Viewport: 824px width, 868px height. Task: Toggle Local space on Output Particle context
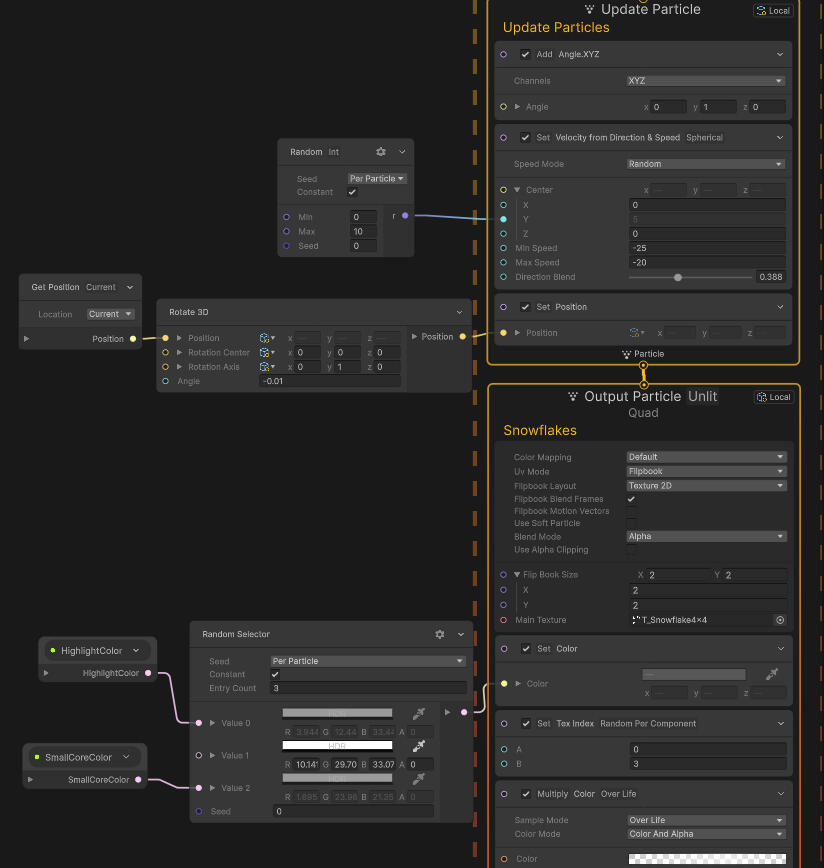pyautogui.click(x=773, y=397)
